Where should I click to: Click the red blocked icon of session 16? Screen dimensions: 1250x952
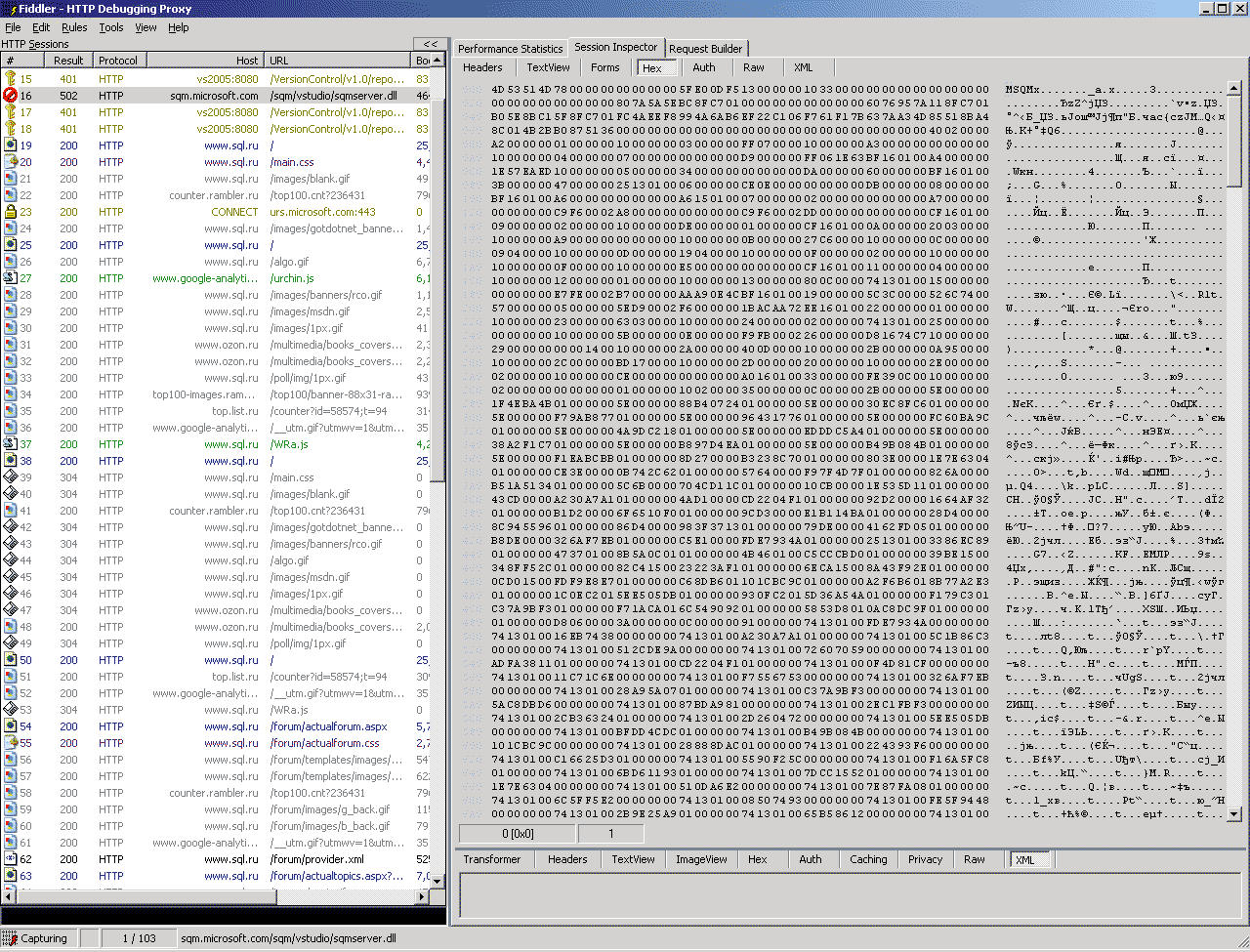click(11, 96)
